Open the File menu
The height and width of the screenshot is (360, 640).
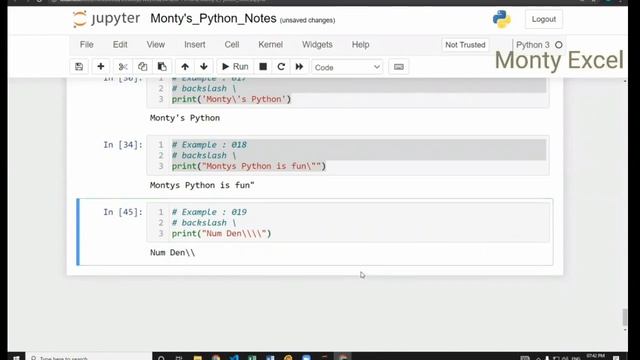[x=87, y=44]
